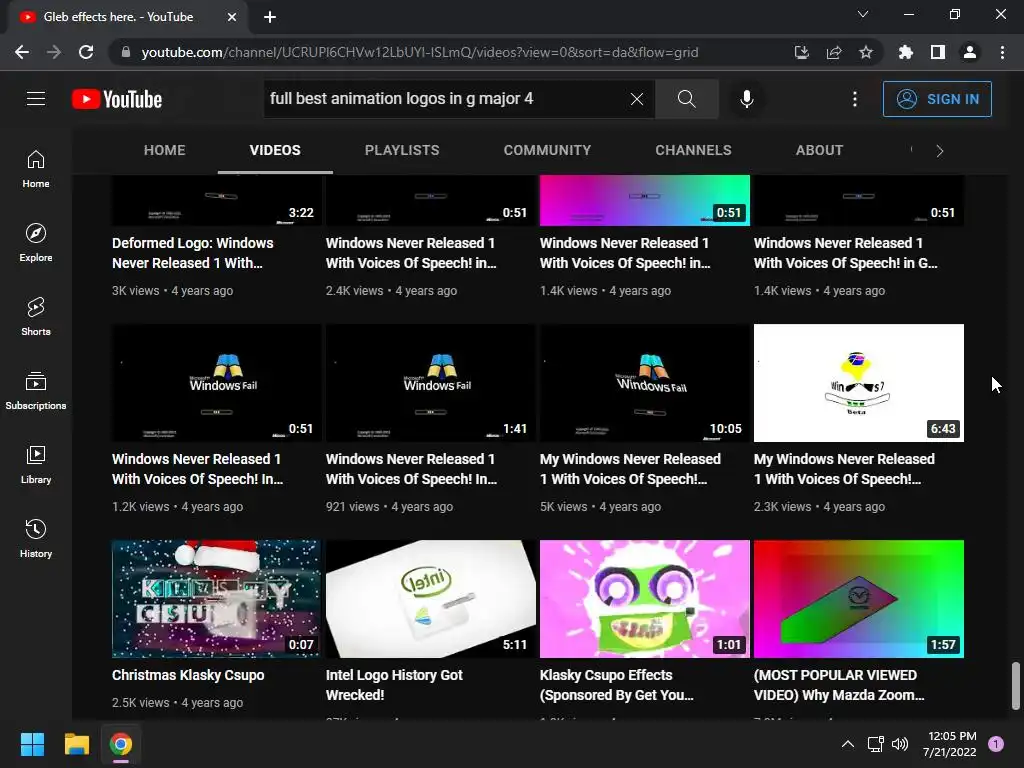The image size is (1024, 768).
Task: Open a new browser tab with plus
Action: pos(270,17)
